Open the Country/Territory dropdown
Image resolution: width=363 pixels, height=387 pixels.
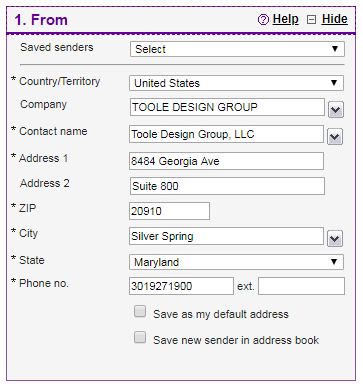[236, 83]
